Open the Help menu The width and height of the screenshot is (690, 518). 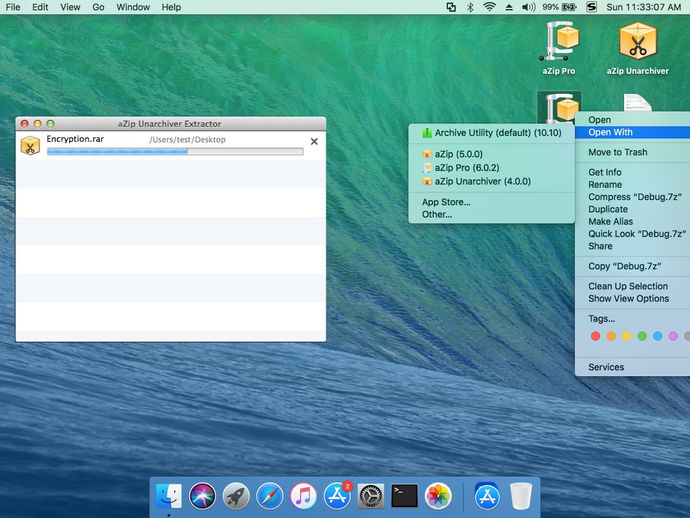171,7
